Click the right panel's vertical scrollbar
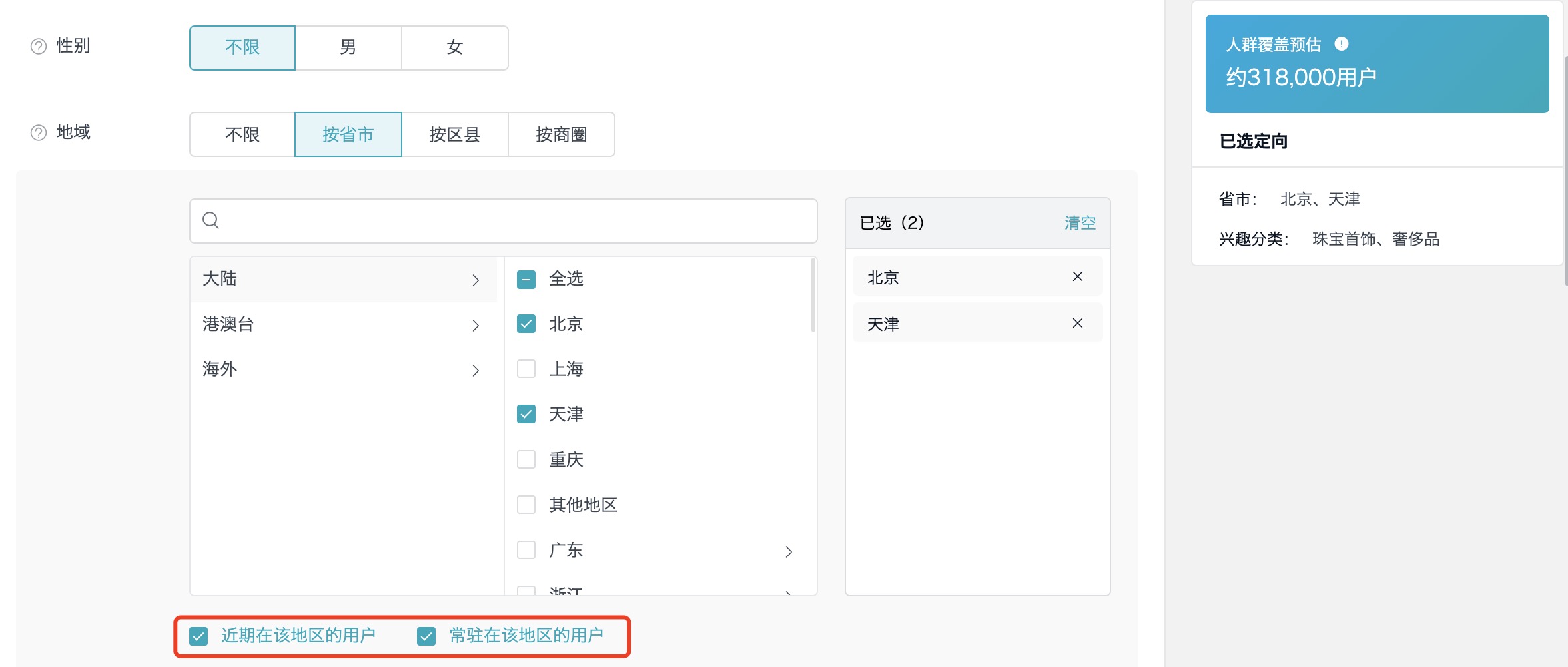 coord(1565,170)
